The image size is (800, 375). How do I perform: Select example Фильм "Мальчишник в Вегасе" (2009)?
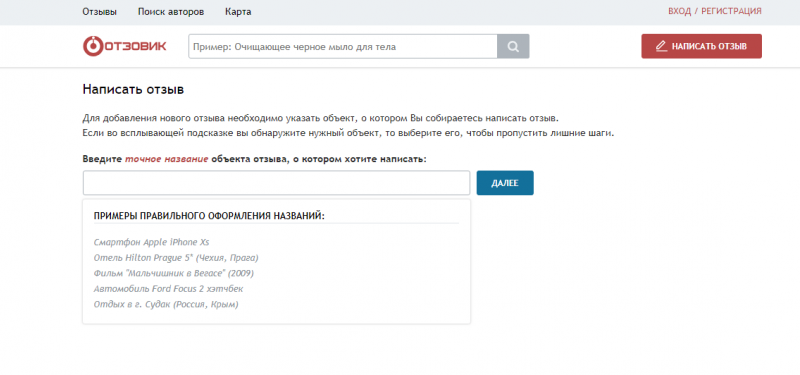point(173,273)
